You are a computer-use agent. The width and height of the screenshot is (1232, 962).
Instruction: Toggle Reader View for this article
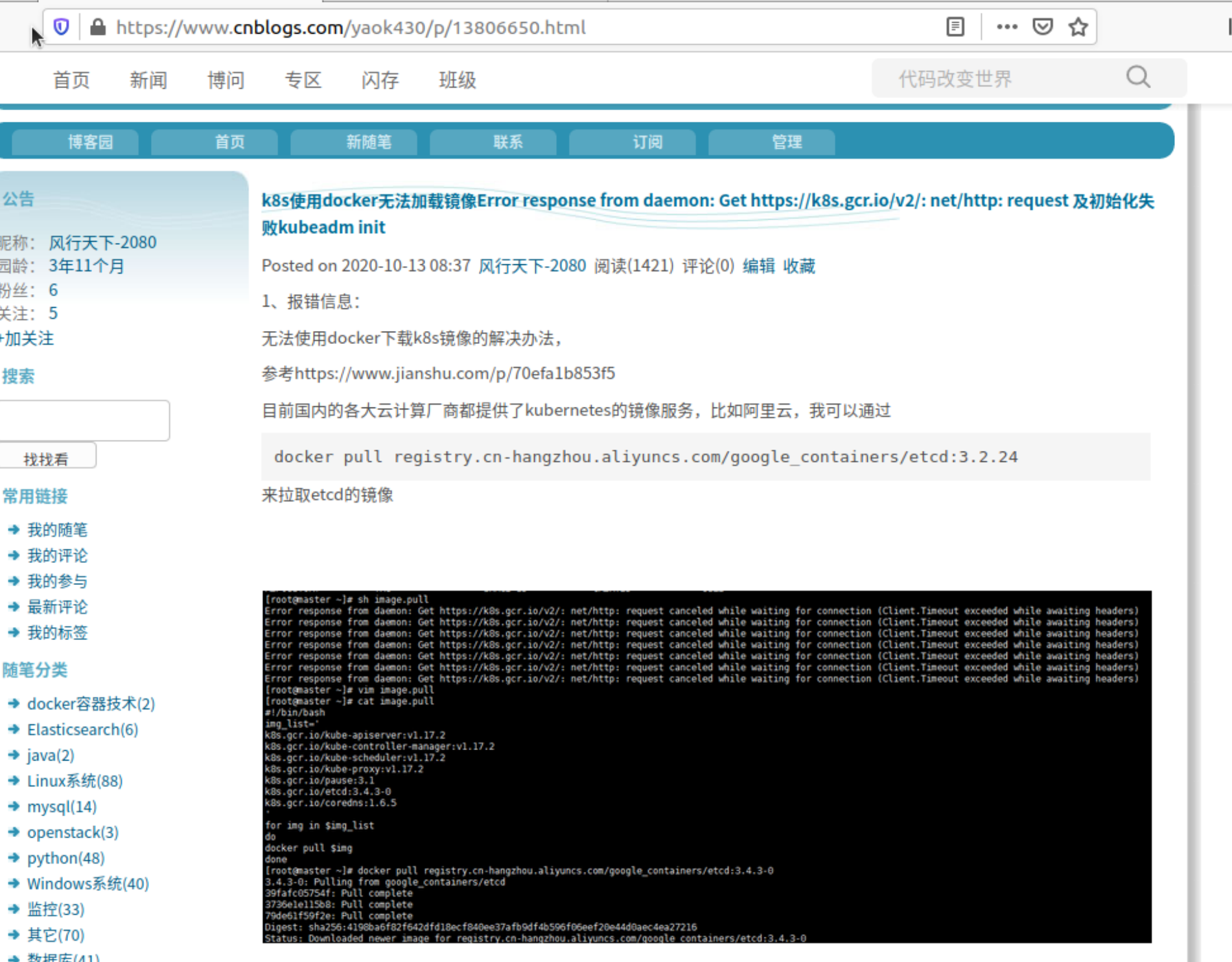954,27
